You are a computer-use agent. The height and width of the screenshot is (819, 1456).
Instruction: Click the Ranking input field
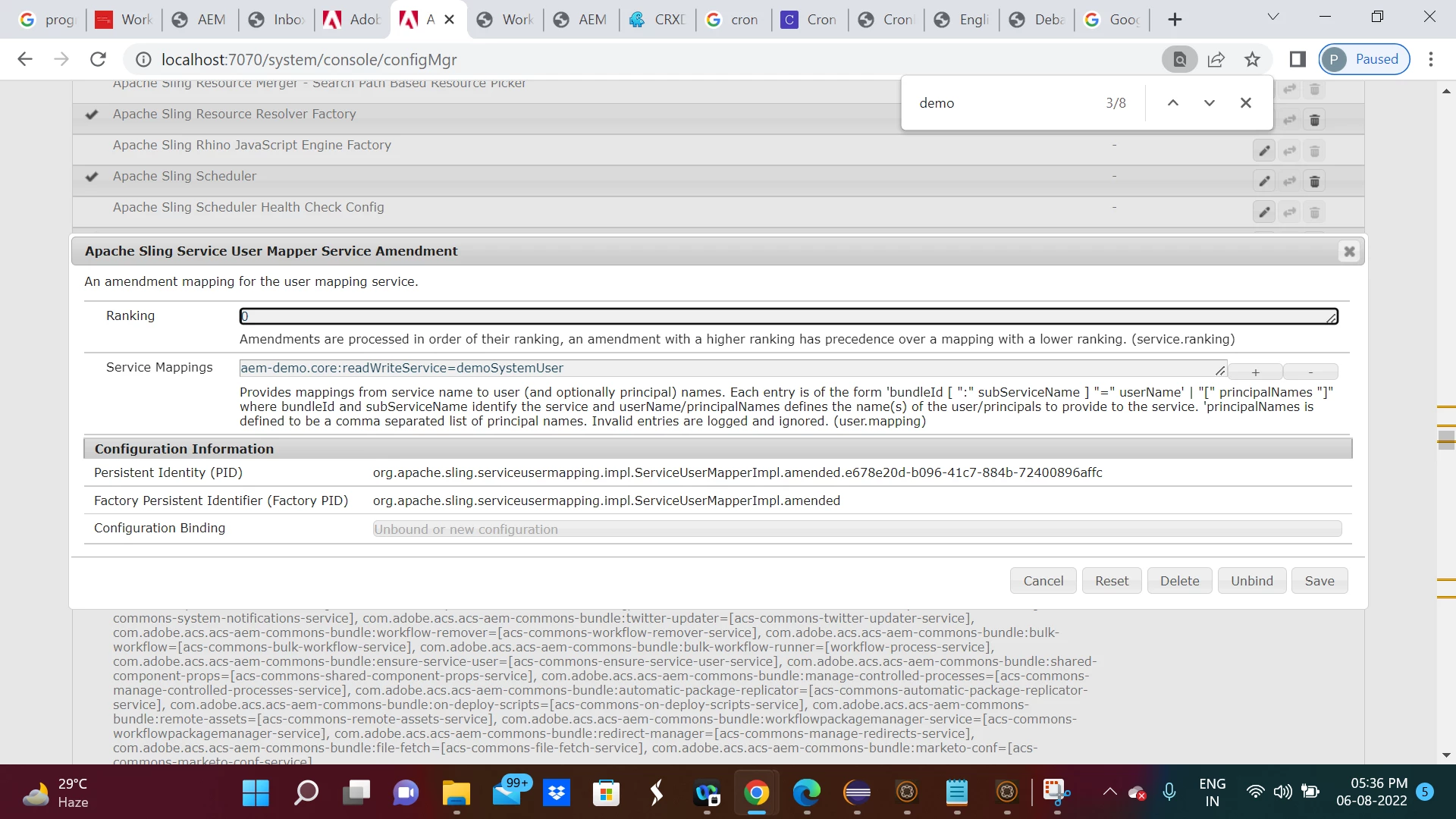(787, 316)
